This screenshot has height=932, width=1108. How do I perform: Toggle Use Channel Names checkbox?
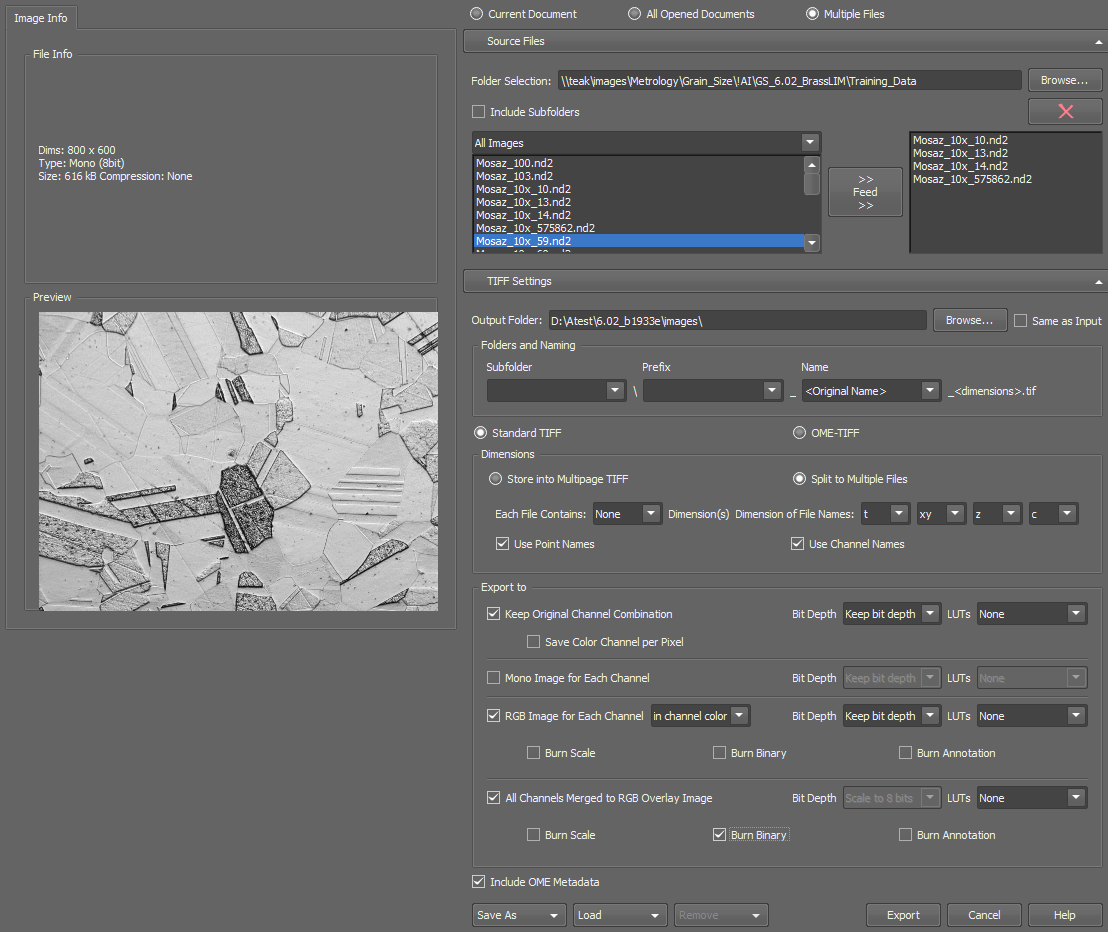[797, 544]
